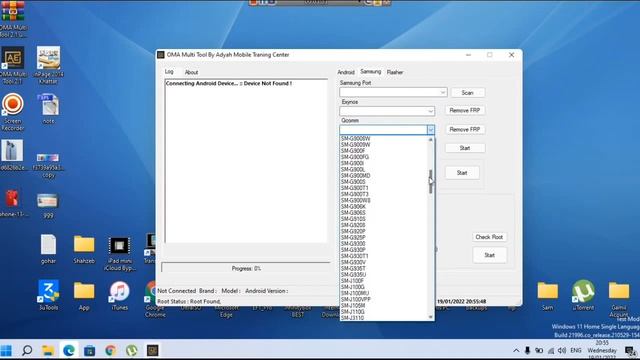
Task: Open Microsoft Edge from the taskbar
Action: pyautogui.click(x=69, y=350)
